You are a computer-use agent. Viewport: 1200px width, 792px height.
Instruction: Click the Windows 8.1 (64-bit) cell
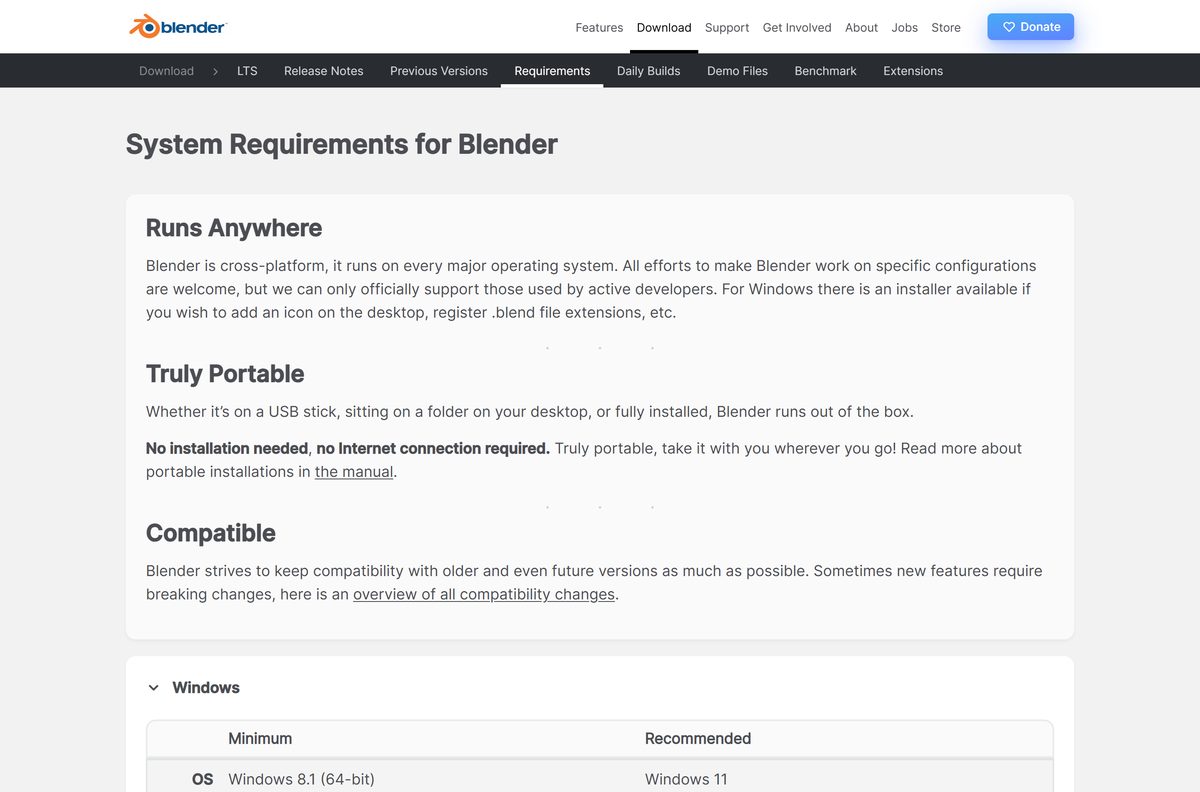301,779
